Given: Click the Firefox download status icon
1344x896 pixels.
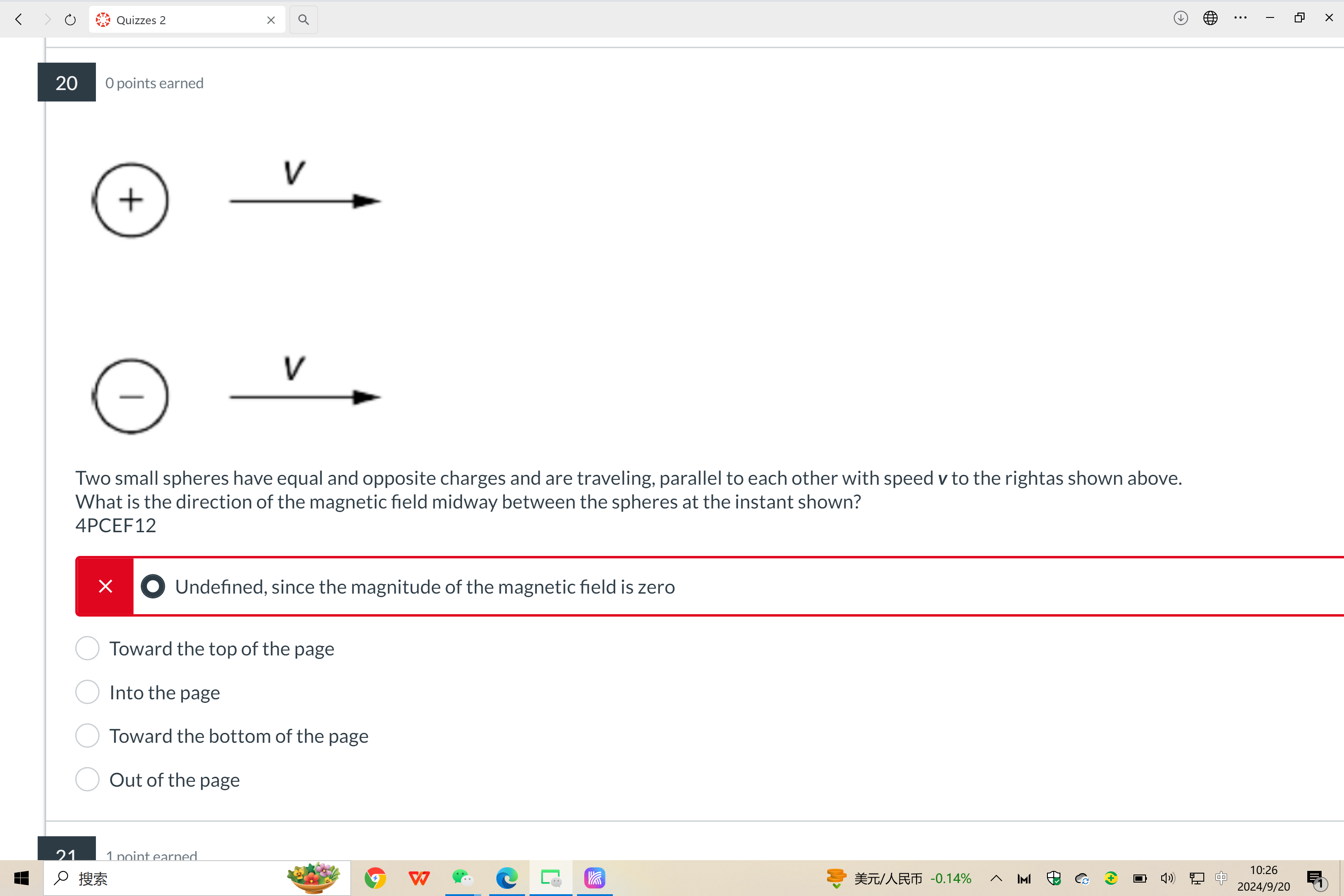Looking at the screenshot, I should pyautogui.click(x=1181, y=19).
